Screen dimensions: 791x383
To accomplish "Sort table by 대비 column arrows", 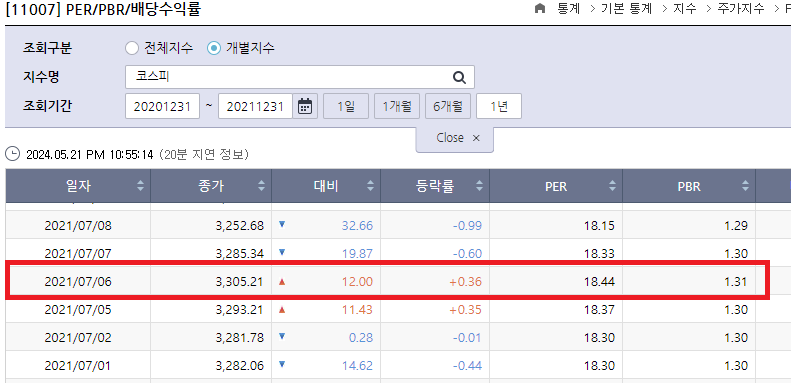I will [370, 186].
